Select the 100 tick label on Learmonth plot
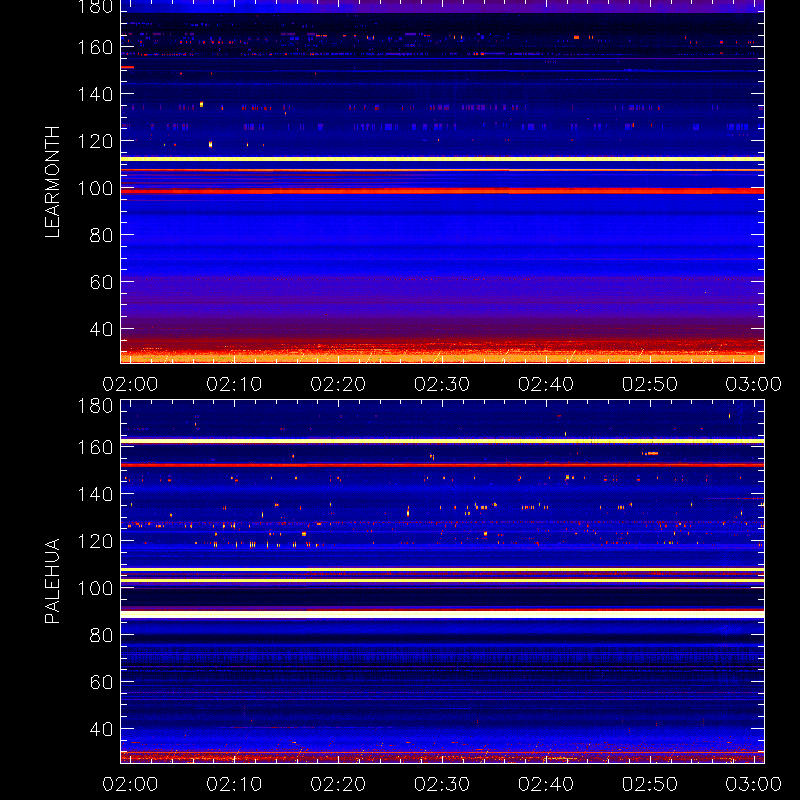The height and width of the screenshot is (800, 800). [x=95, y=189]
